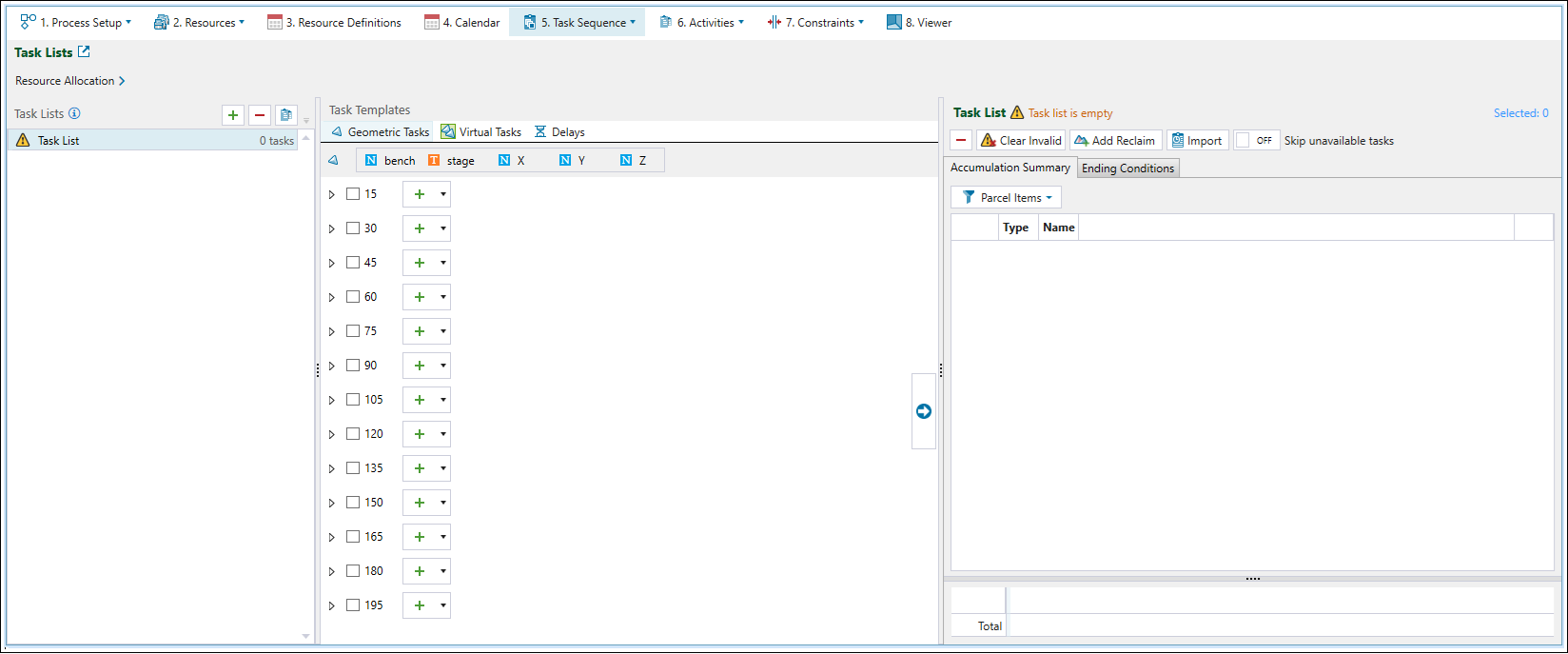Click the Clear Invalid button

pyautogui.click(x=1021, y=141)
